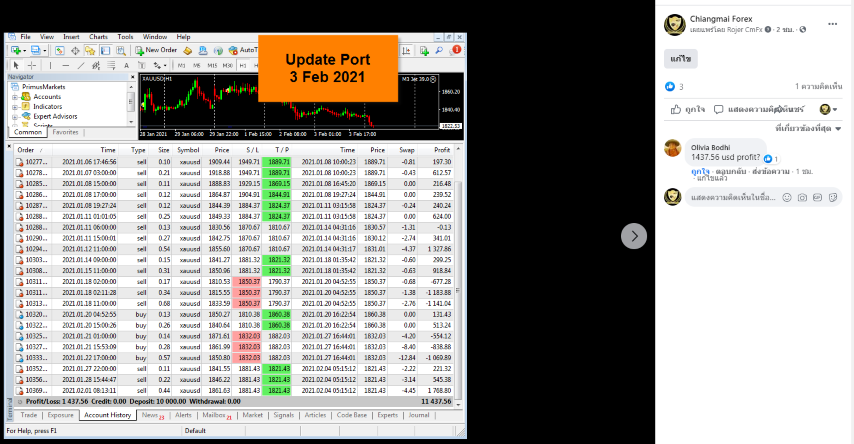Click the yellow book icon beside New Order
This screenshot has width=854, height=444.
tap(188, 50)
